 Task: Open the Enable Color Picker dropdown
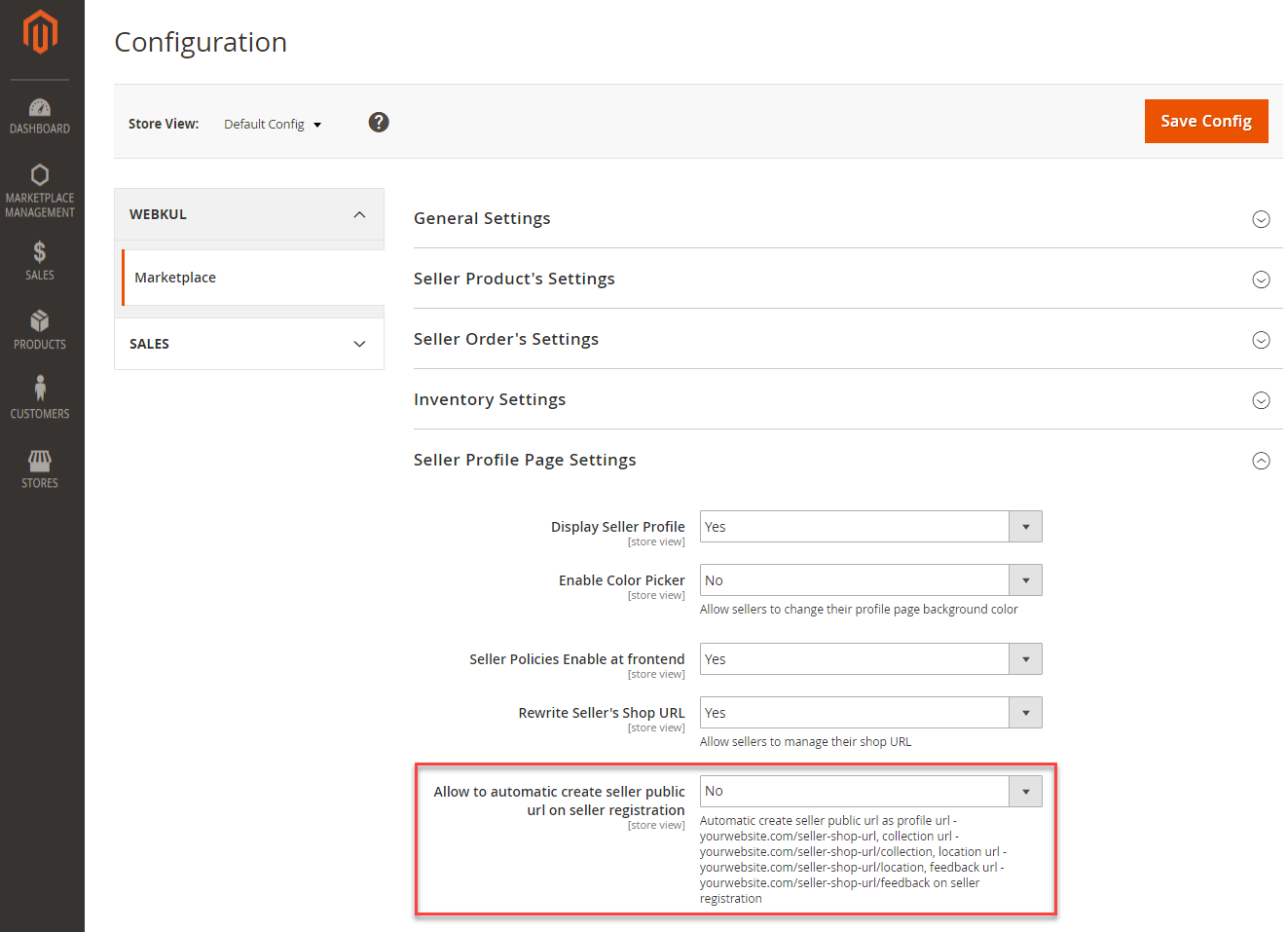[870, 580]
